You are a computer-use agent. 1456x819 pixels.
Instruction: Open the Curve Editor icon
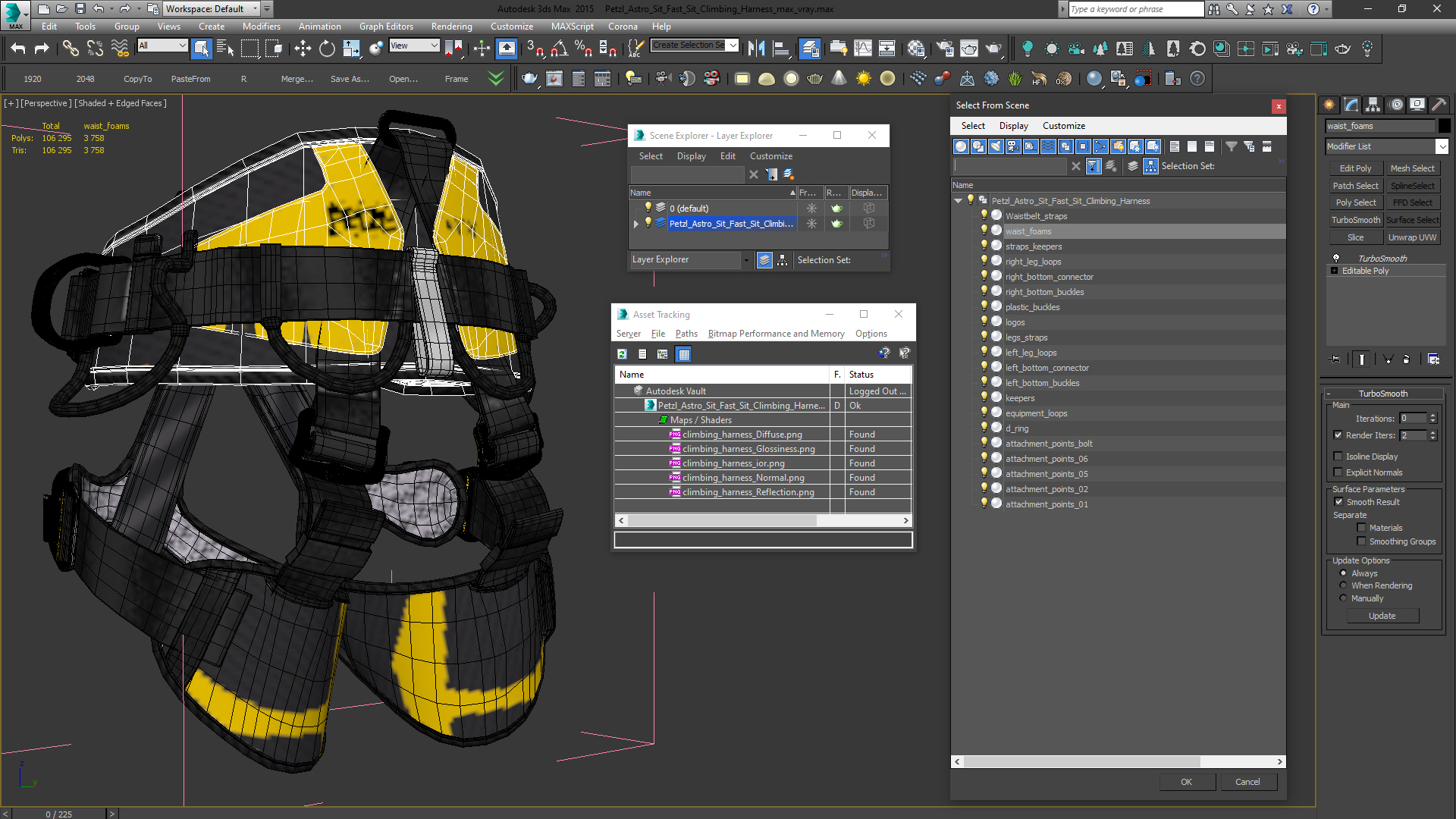coord(862,49)
